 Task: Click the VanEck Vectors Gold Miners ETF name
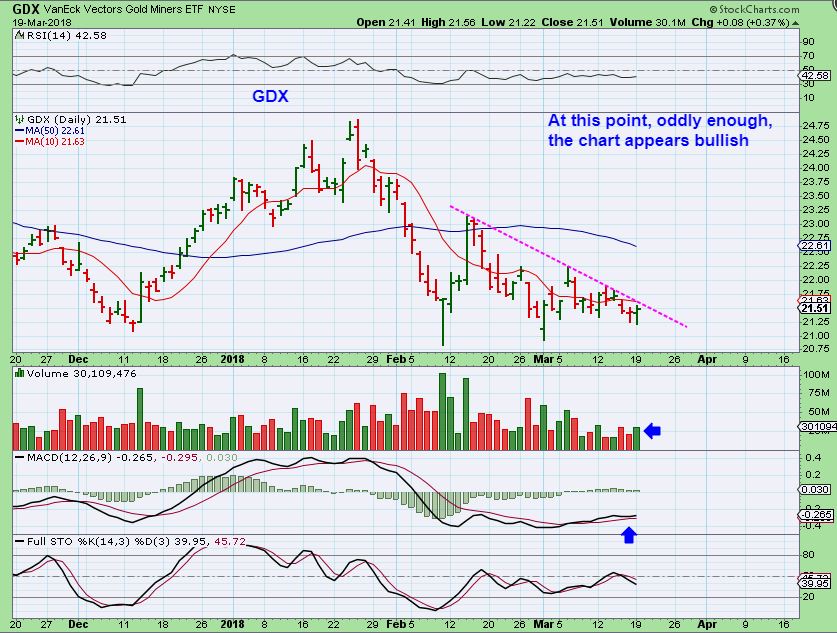123,9
